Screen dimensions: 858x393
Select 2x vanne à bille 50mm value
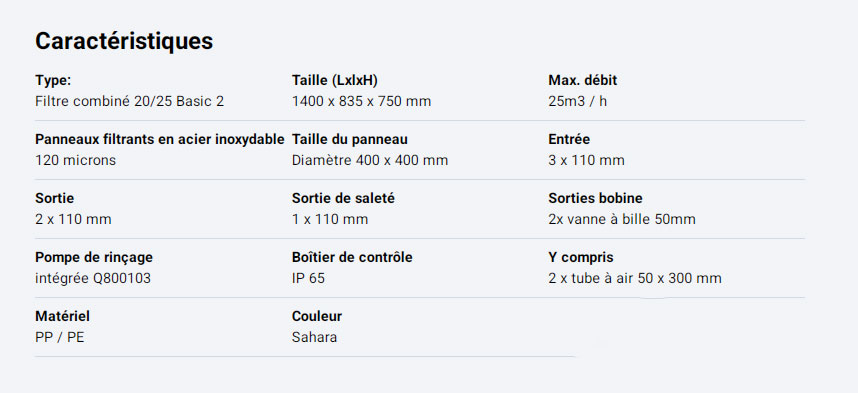pos(622,219)
